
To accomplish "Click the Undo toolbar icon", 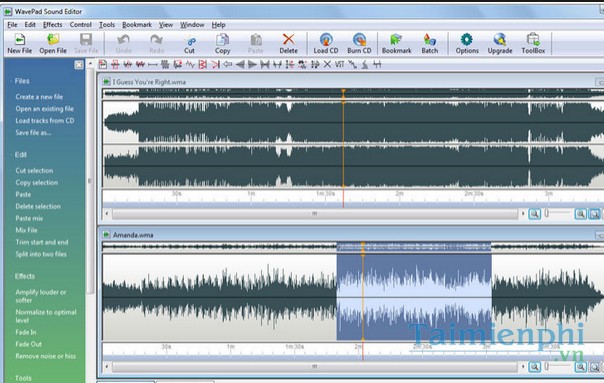I will coord(123,43).
